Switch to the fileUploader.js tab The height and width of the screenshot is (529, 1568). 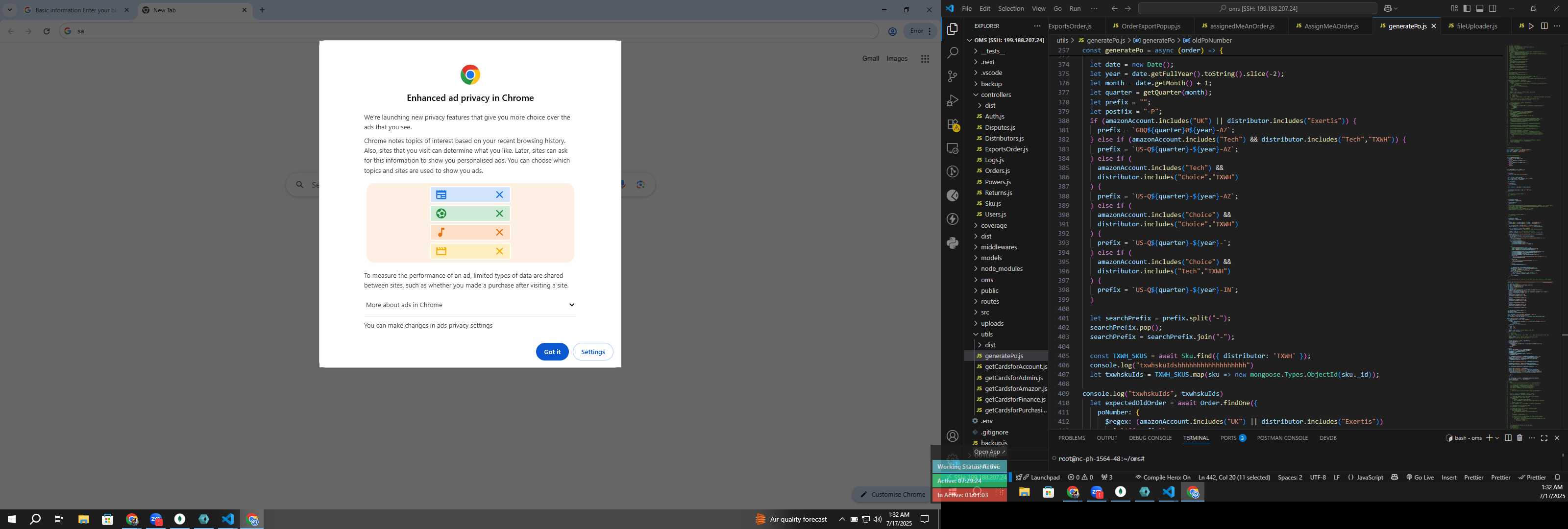(x=1476, y=26)
